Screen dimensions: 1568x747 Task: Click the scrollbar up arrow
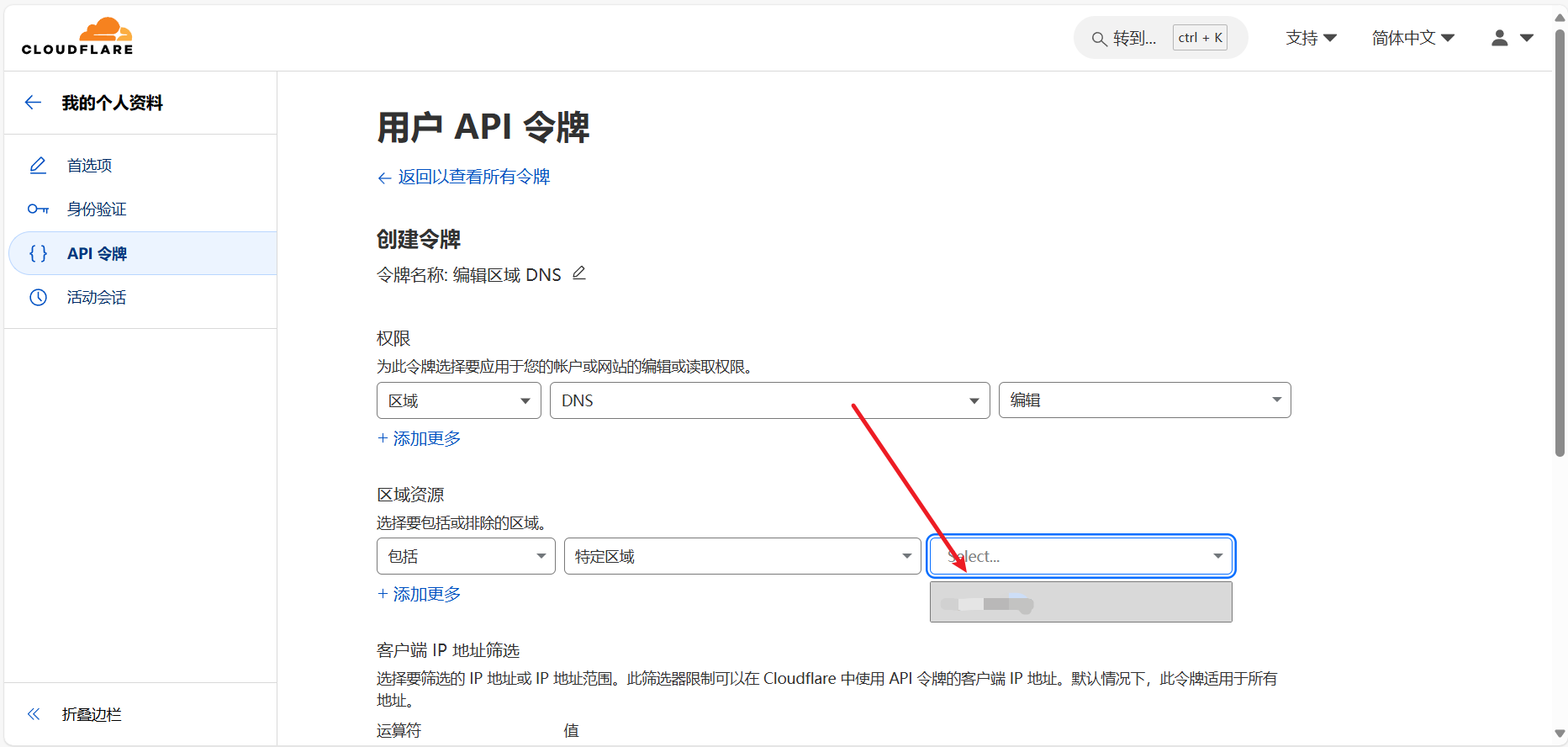pos(1560,17)
